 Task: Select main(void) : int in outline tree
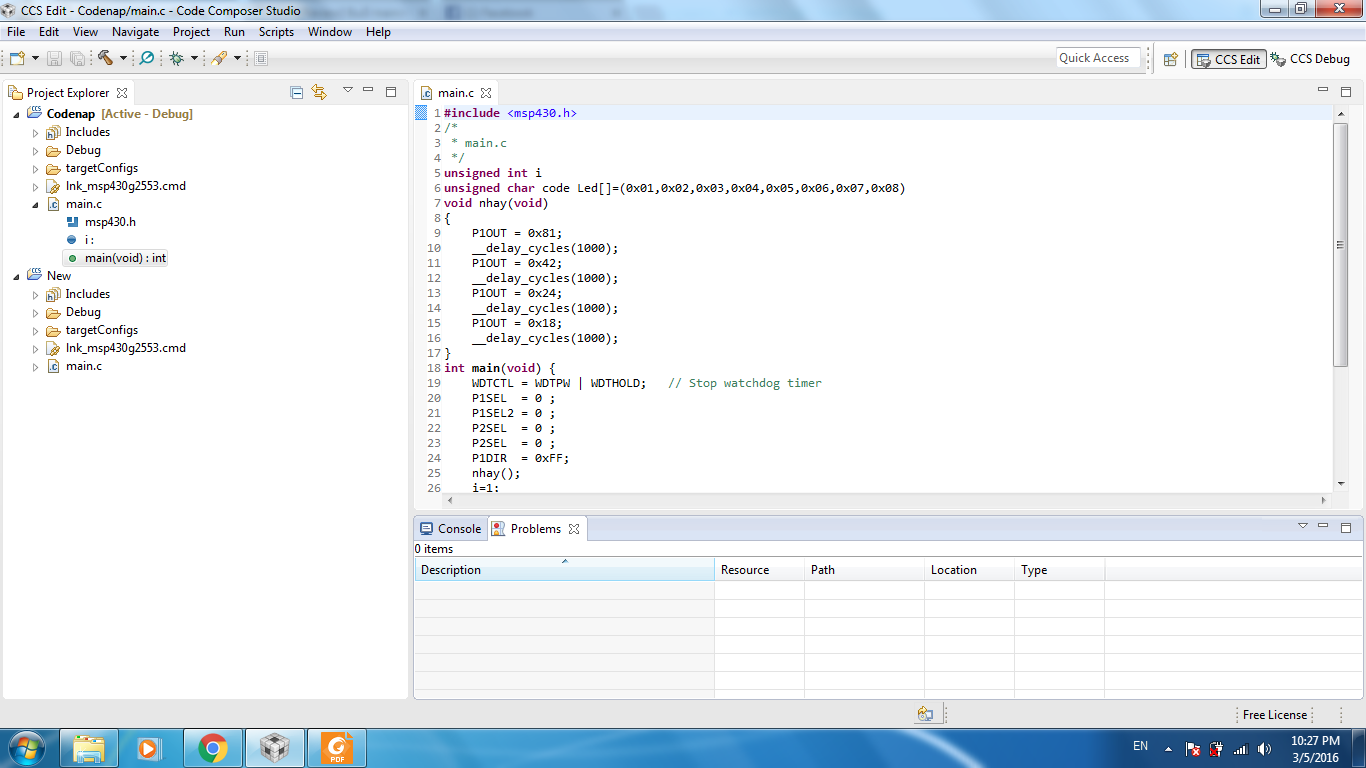click(x=124, y=258)
